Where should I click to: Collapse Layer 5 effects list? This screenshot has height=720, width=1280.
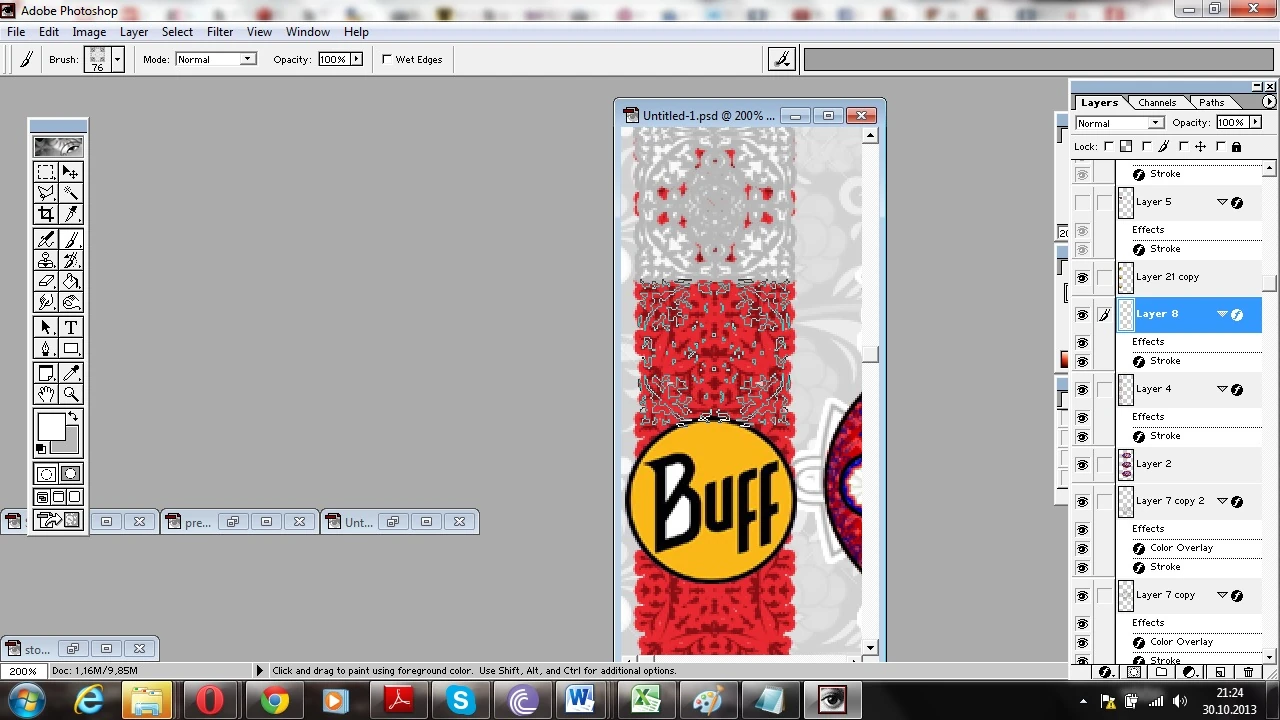(1222, 202)
